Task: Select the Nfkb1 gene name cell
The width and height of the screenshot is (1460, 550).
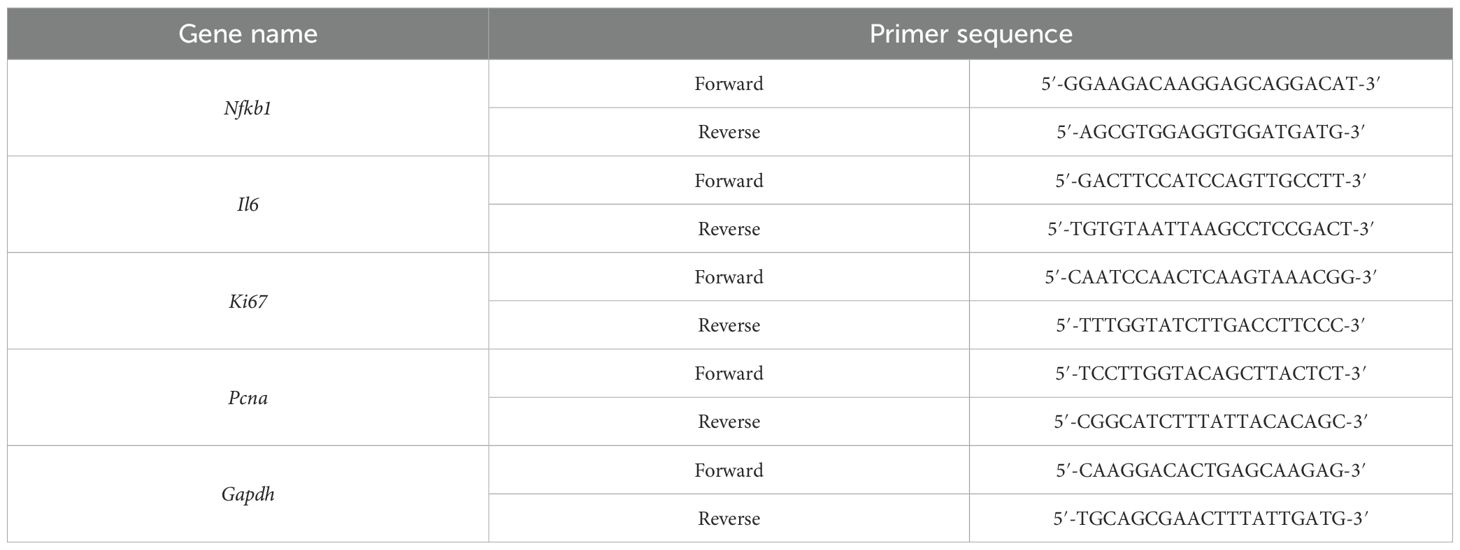Action: tap(247, 108)
